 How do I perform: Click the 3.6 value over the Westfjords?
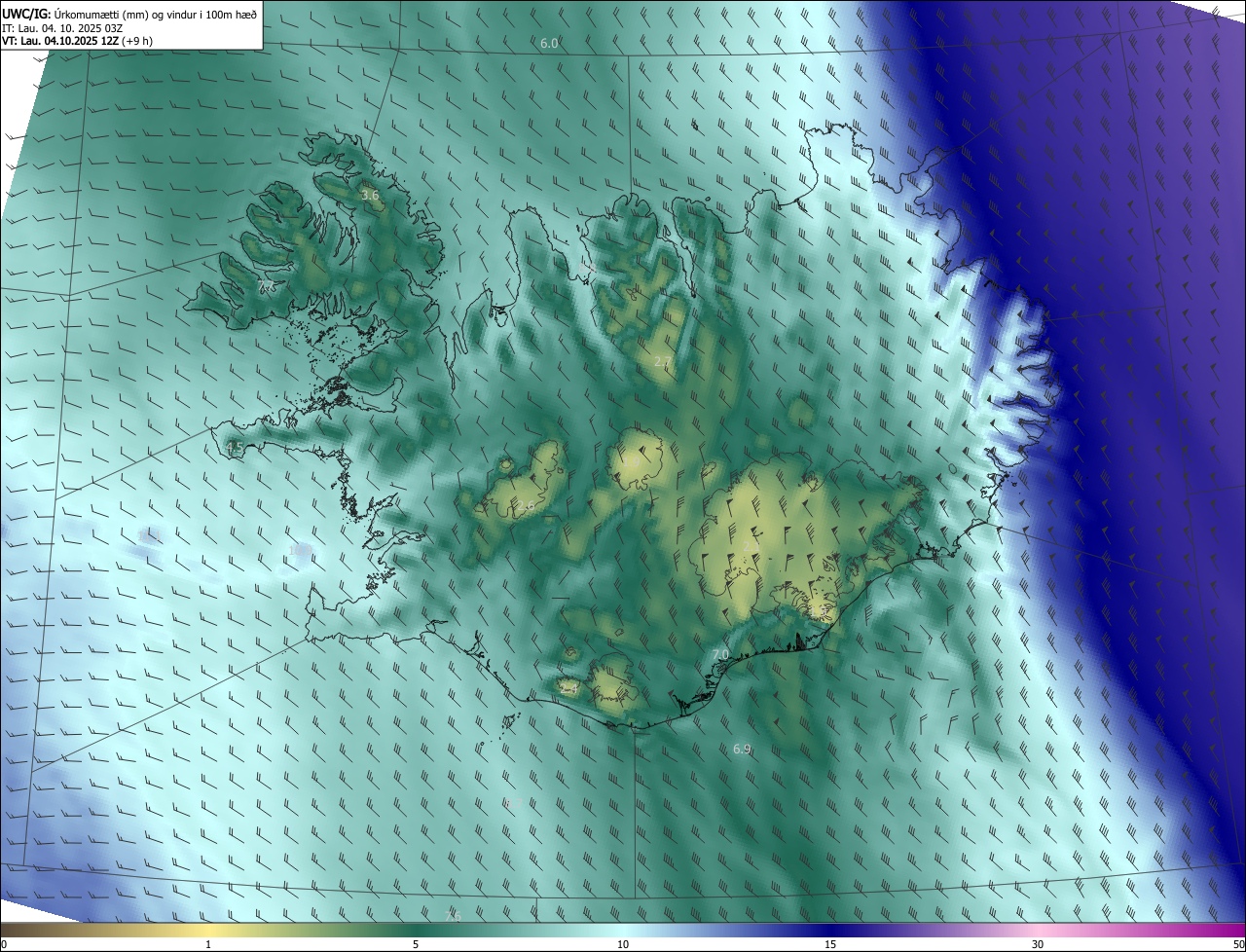pos(370,196)
